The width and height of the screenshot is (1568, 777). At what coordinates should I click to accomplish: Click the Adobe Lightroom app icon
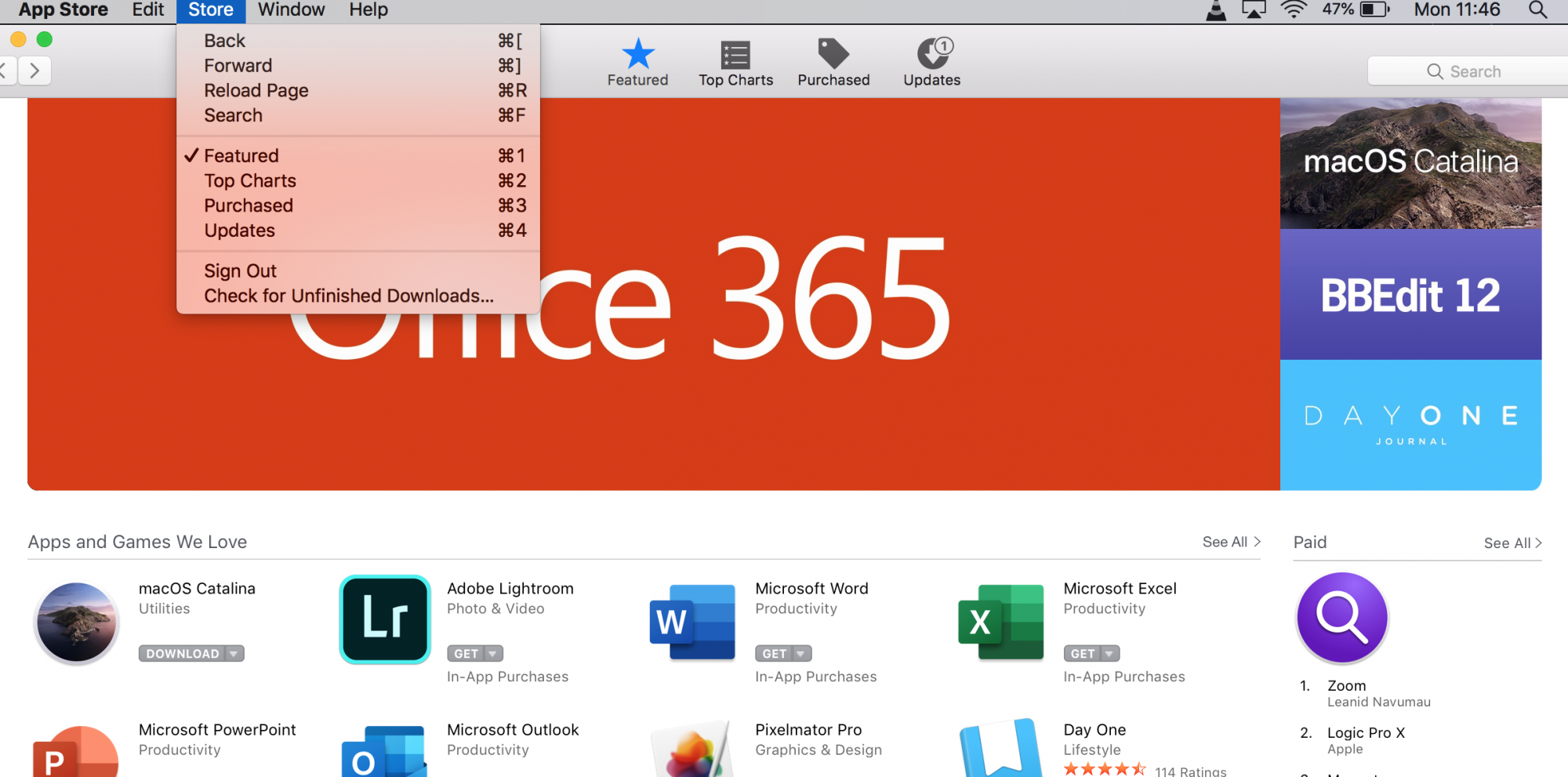click(x=385, y=619)
